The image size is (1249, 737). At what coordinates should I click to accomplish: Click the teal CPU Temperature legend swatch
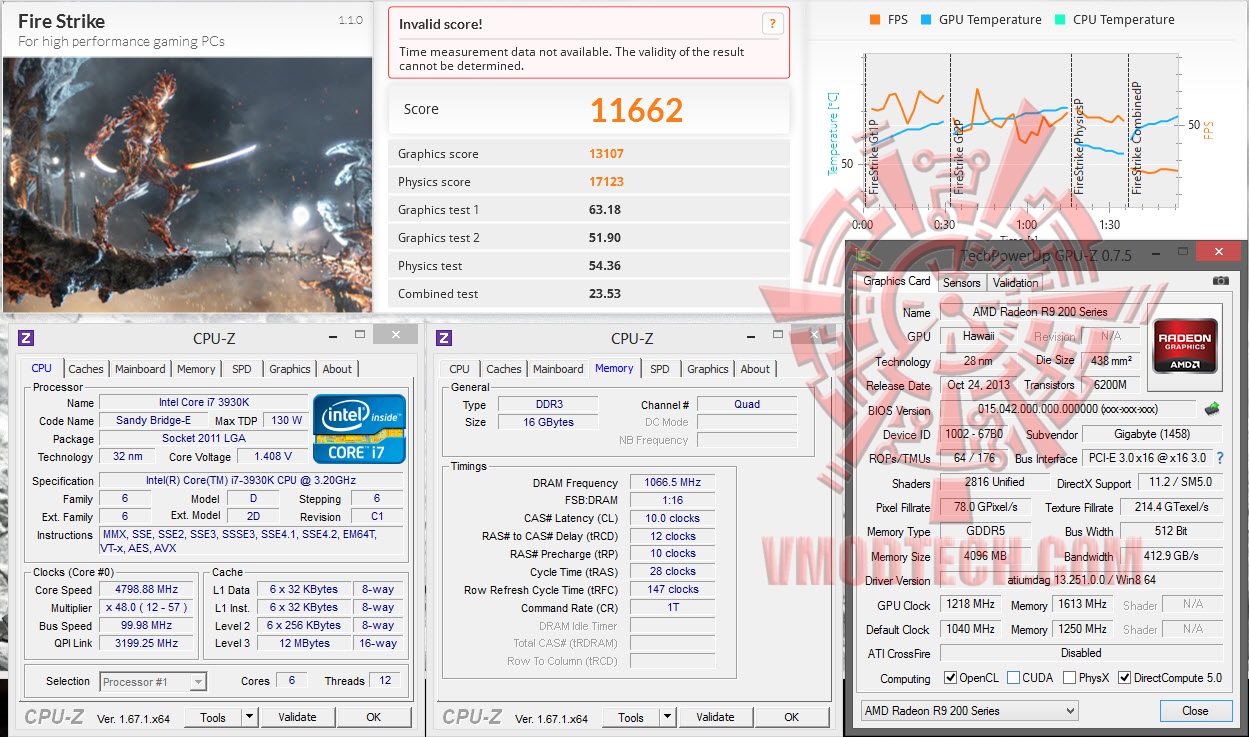[1061, 19]
